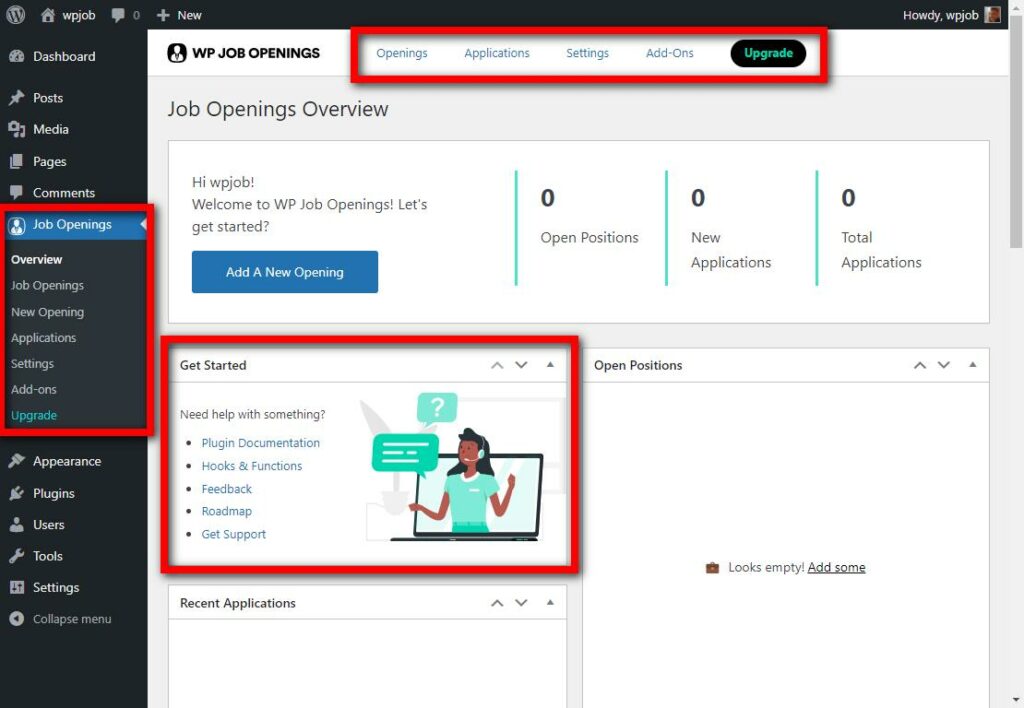
Task: Click the Get Started panel title
Action: pos(213,365)
